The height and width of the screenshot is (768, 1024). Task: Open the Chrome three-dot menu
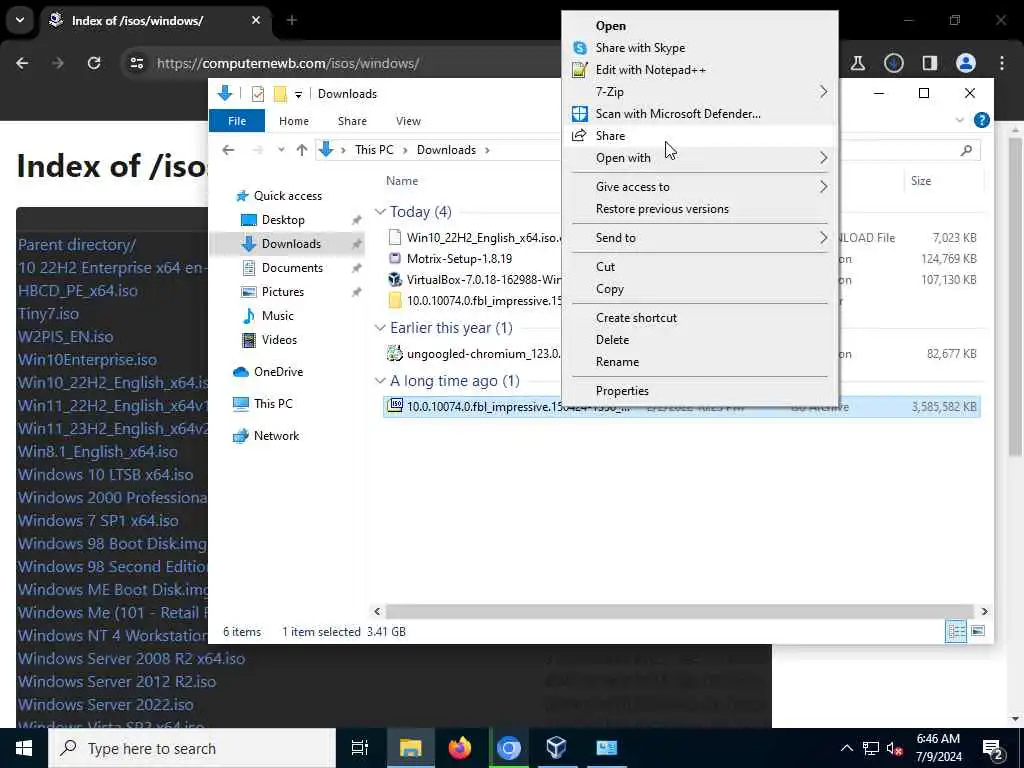coord(1002,63)
